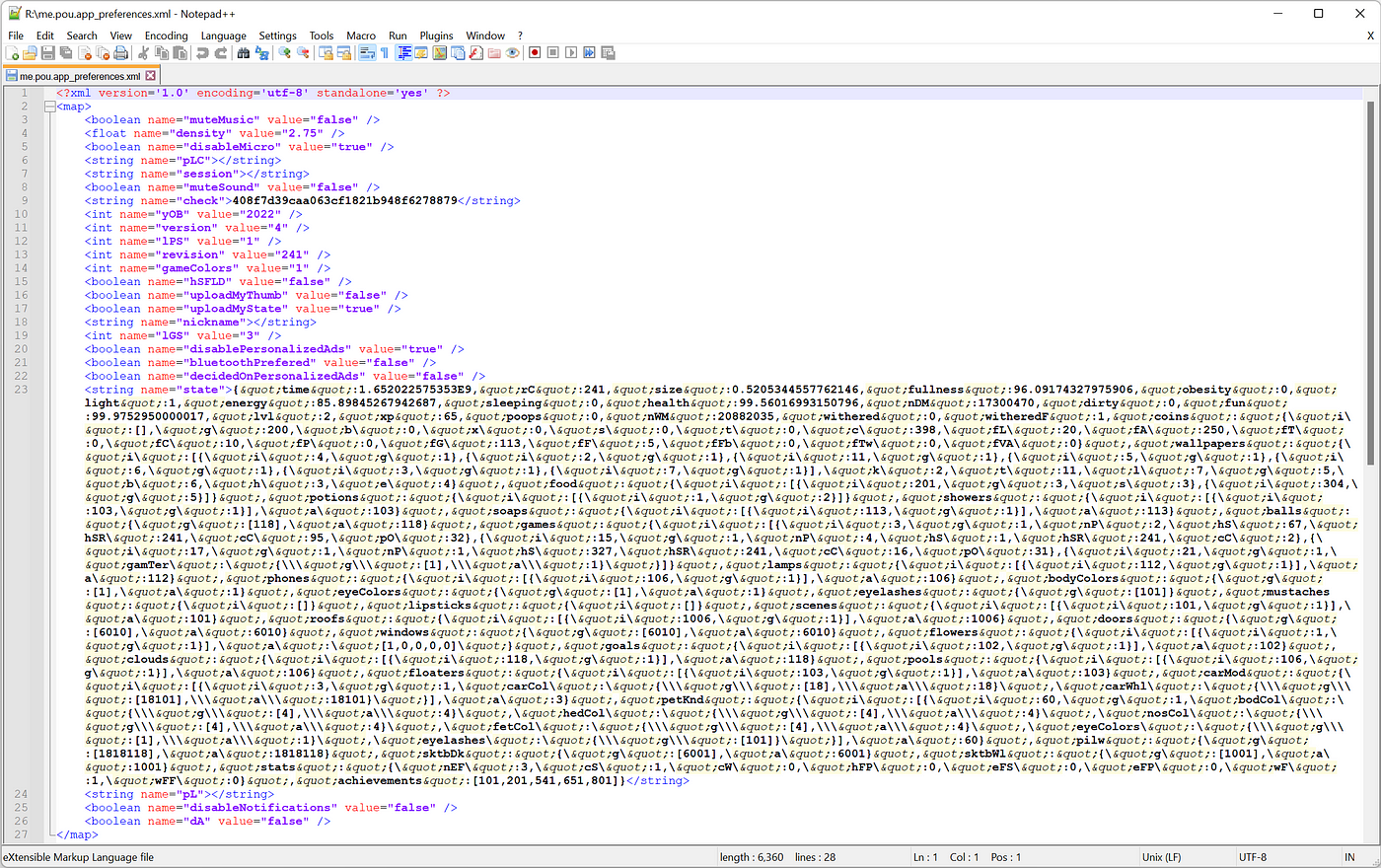Open the Macro menu
Screen dimensions: 1381x868
[x=361, y=36]
